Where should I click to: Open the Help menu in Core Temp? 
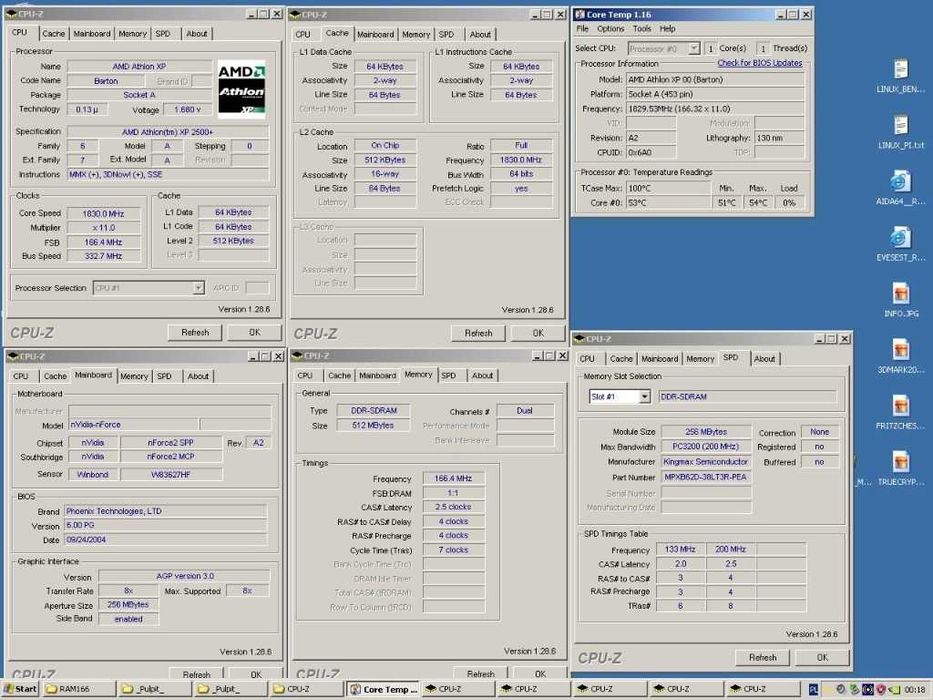(x=667, y=29)
